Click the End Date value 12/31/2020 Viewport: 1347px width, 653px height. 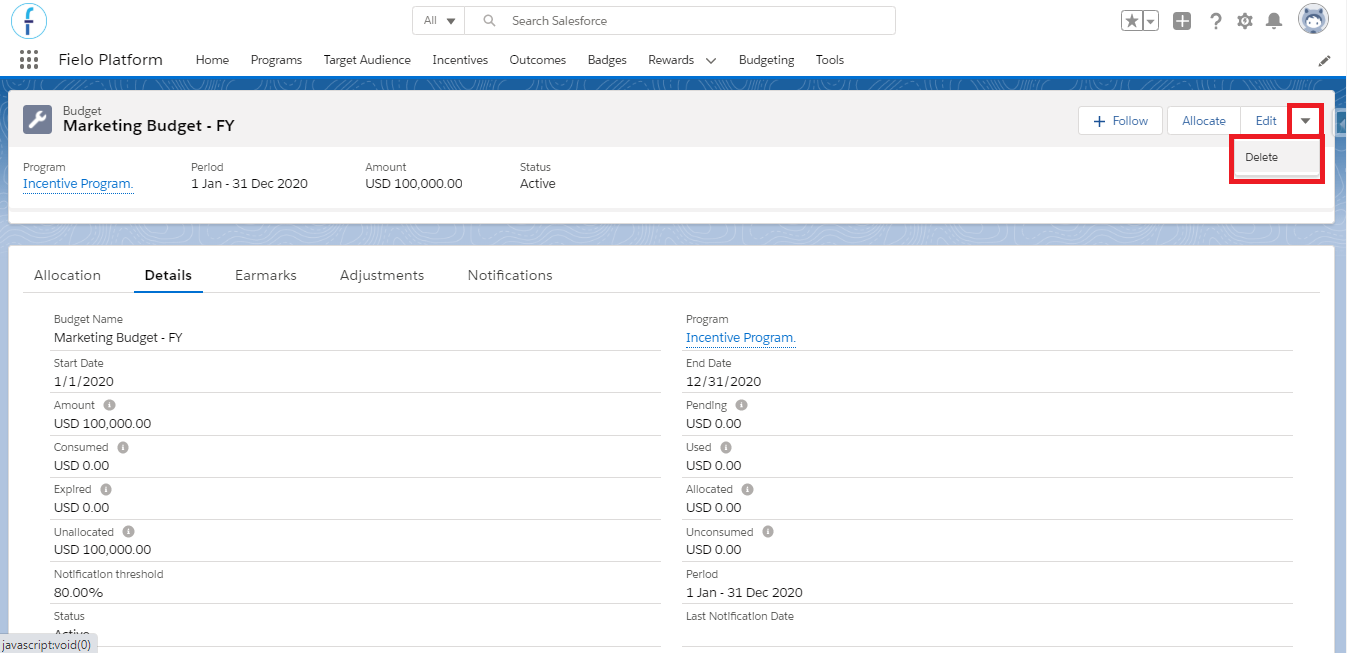tap(724, 381)
